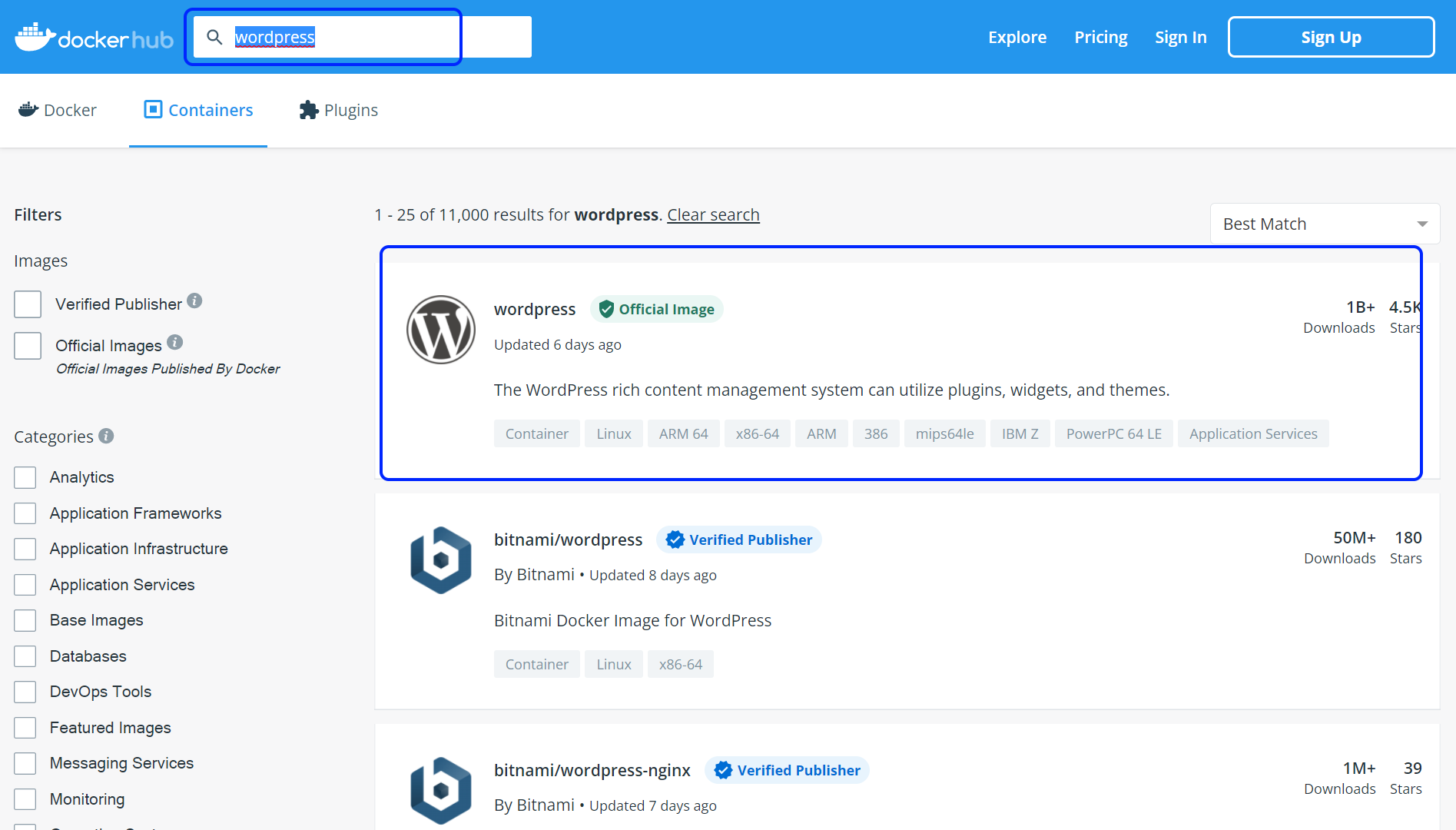Switch to the Plugins tab

coord(339,110)
